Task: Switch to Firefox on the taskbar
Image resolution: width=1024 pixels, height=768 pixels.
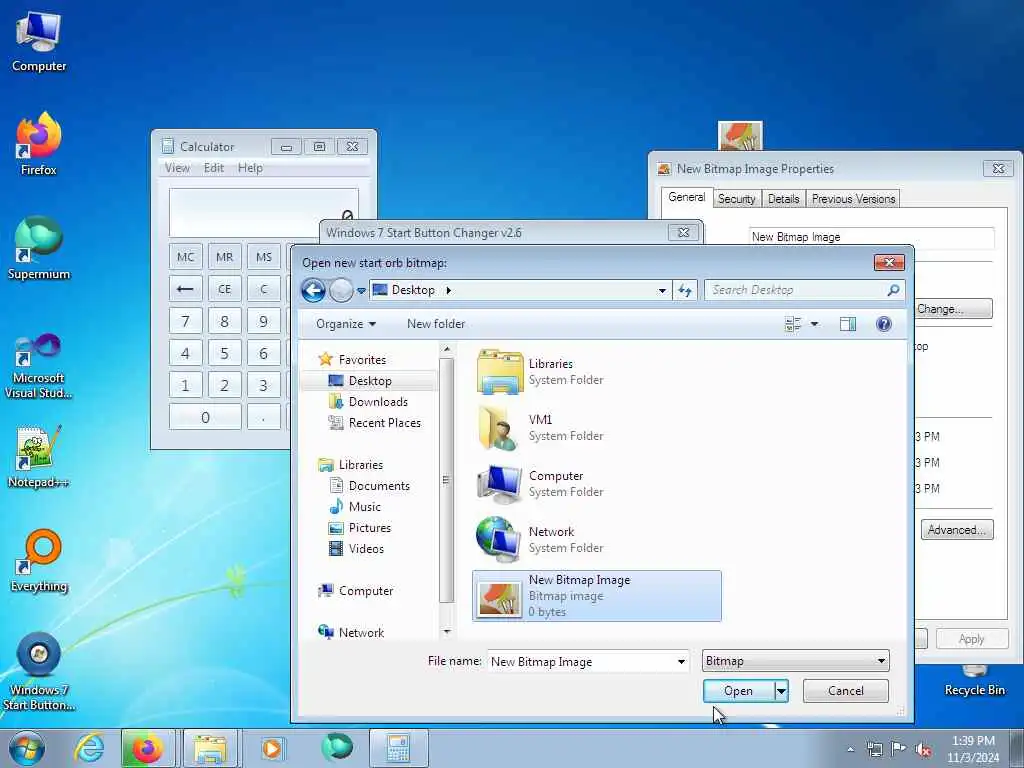Action: [x=148, y=748]
